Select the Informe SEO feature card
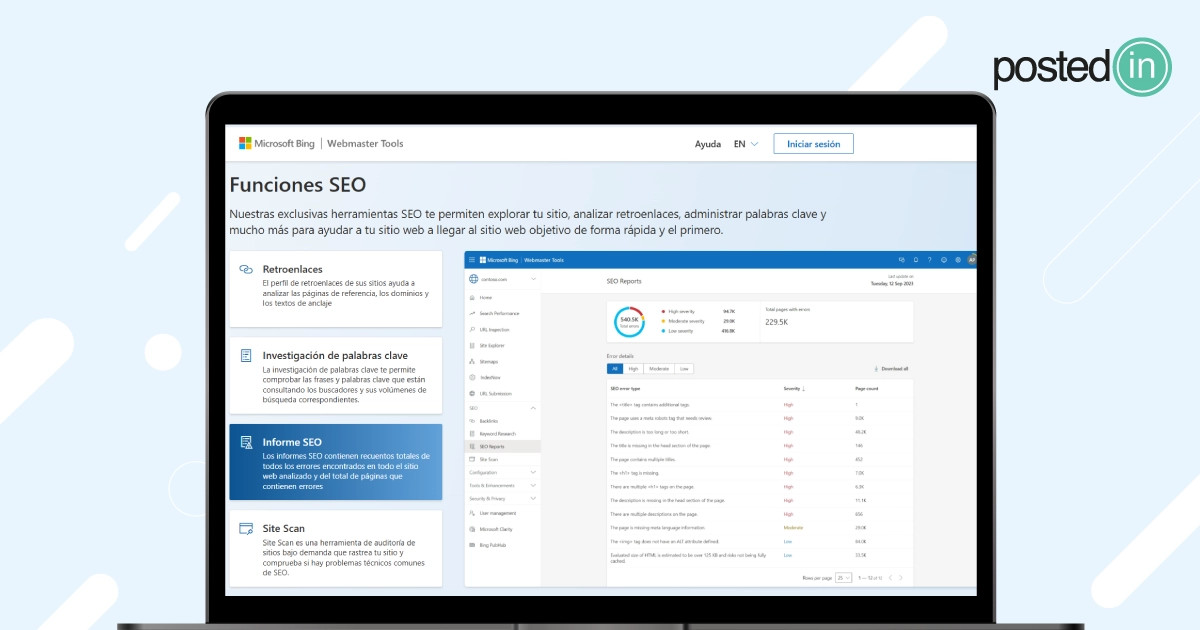The width and height of the screenshot is (1200, 630). pos(335,462)
